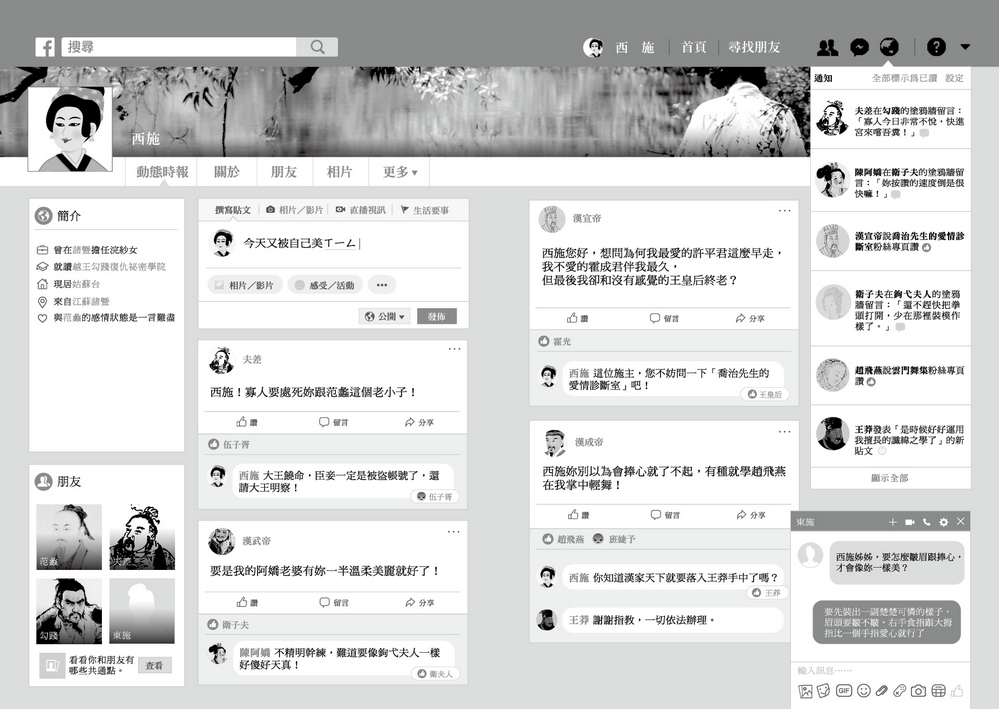This screenshot has height=709, width=999.
Task: Click the post composer text area
Action: coord(333,243)
